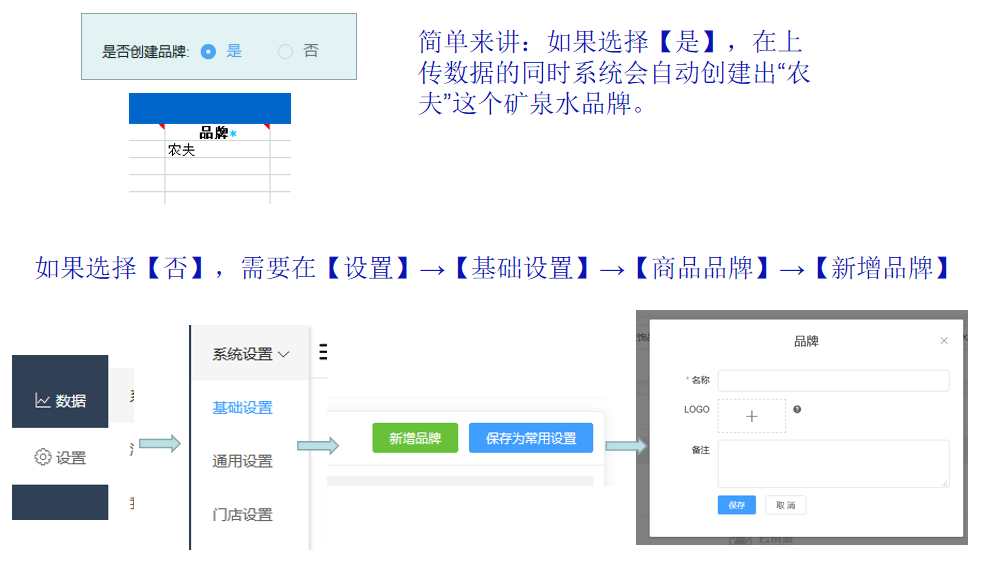The image size is (993, 568).
Task: Close the 品牌 dialog with the X
Action: 944,341
